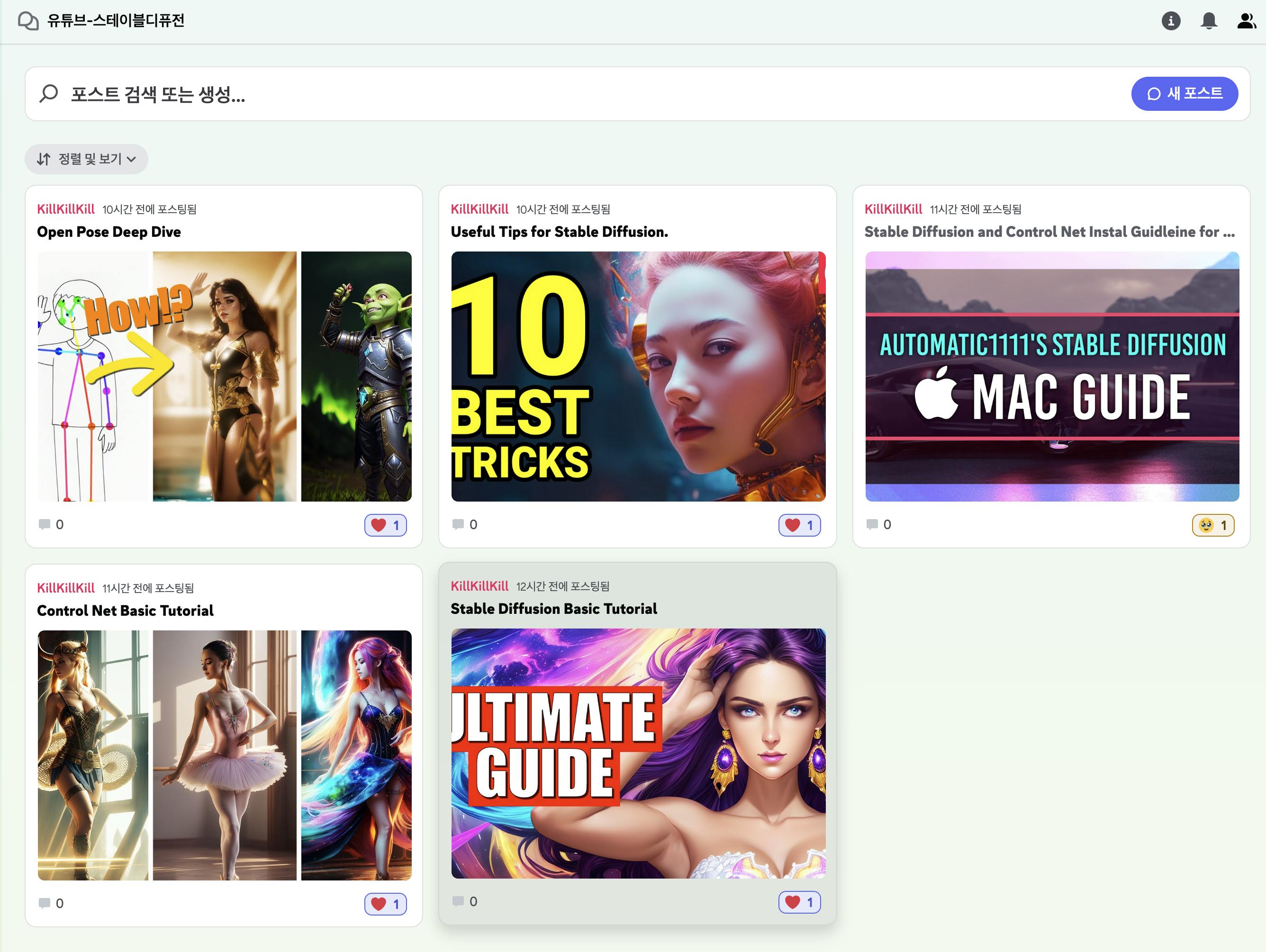
Task: Toggle heart reaction on Stable Diffusion Basic Tutorial
Action: pos(800,902)
